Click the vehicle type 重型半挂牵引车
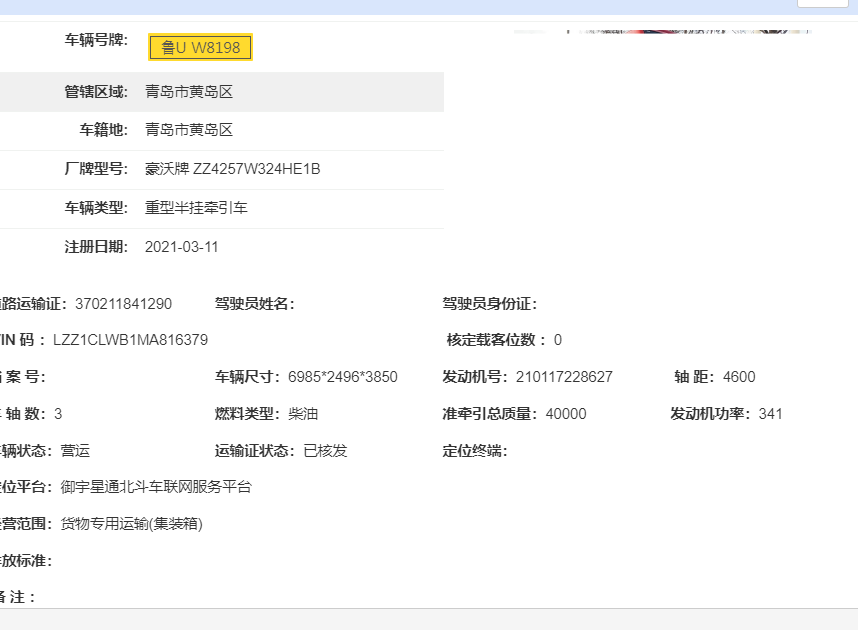 pos(196,208)
